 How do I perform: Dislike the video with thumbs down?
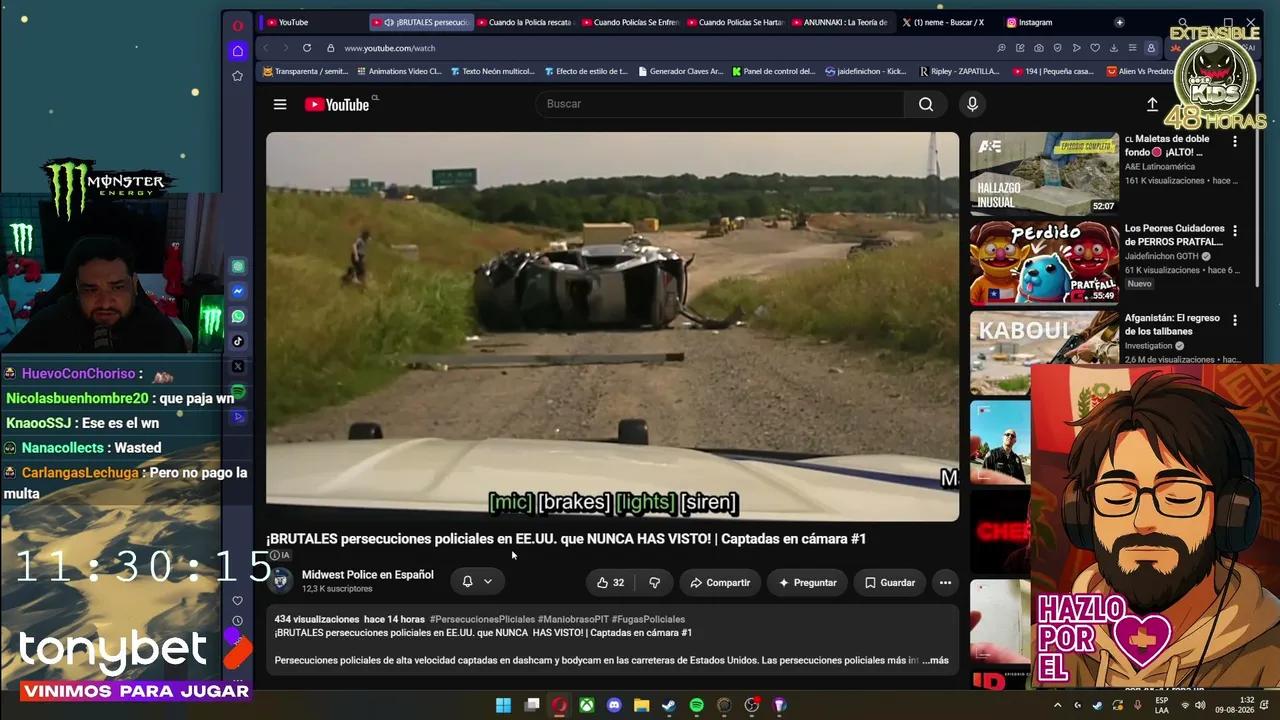pos(654,582)
